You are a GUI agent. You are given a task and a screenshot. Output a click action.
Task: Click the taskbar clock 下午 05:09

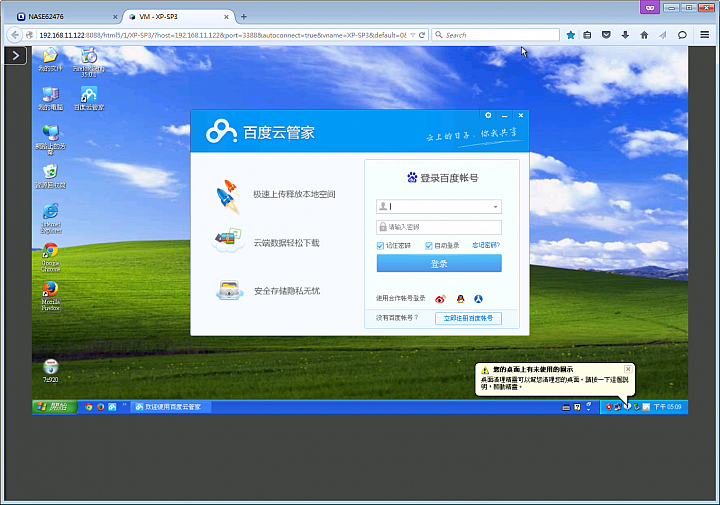tap(667, 407)
